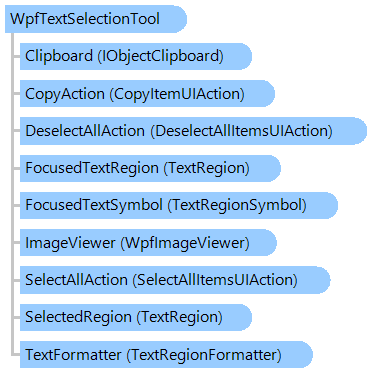Select the TextFormatter property name

coord(73,355)
